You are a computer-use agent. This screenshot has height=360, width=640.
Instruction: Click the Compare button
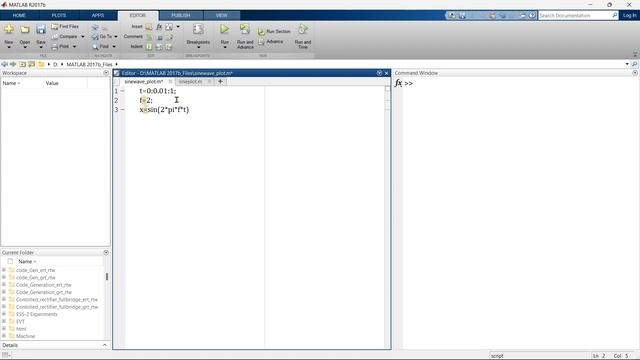click(64, 36)
